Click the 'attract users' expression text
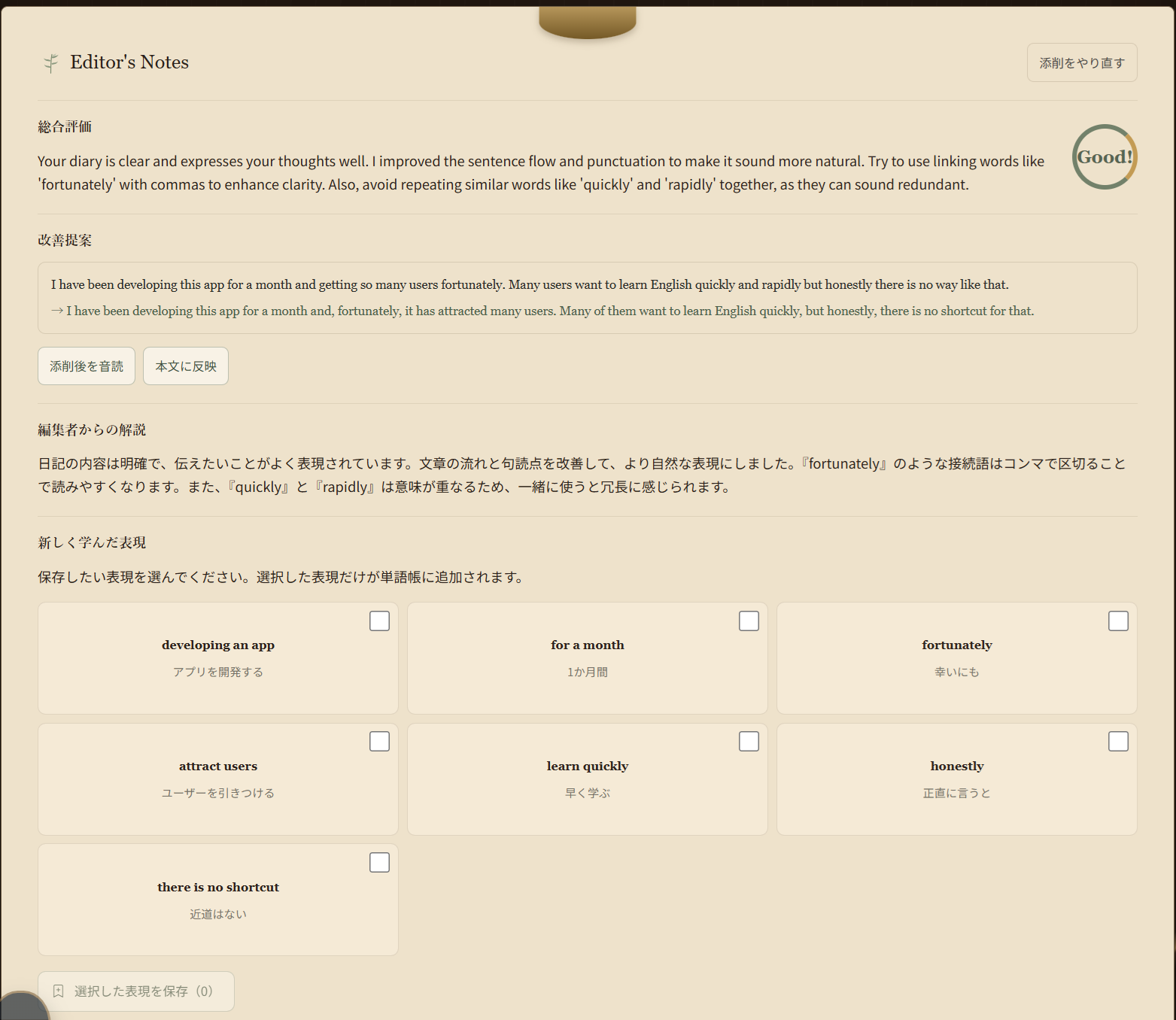The image size is (1176, 1020). coord(218,766)
